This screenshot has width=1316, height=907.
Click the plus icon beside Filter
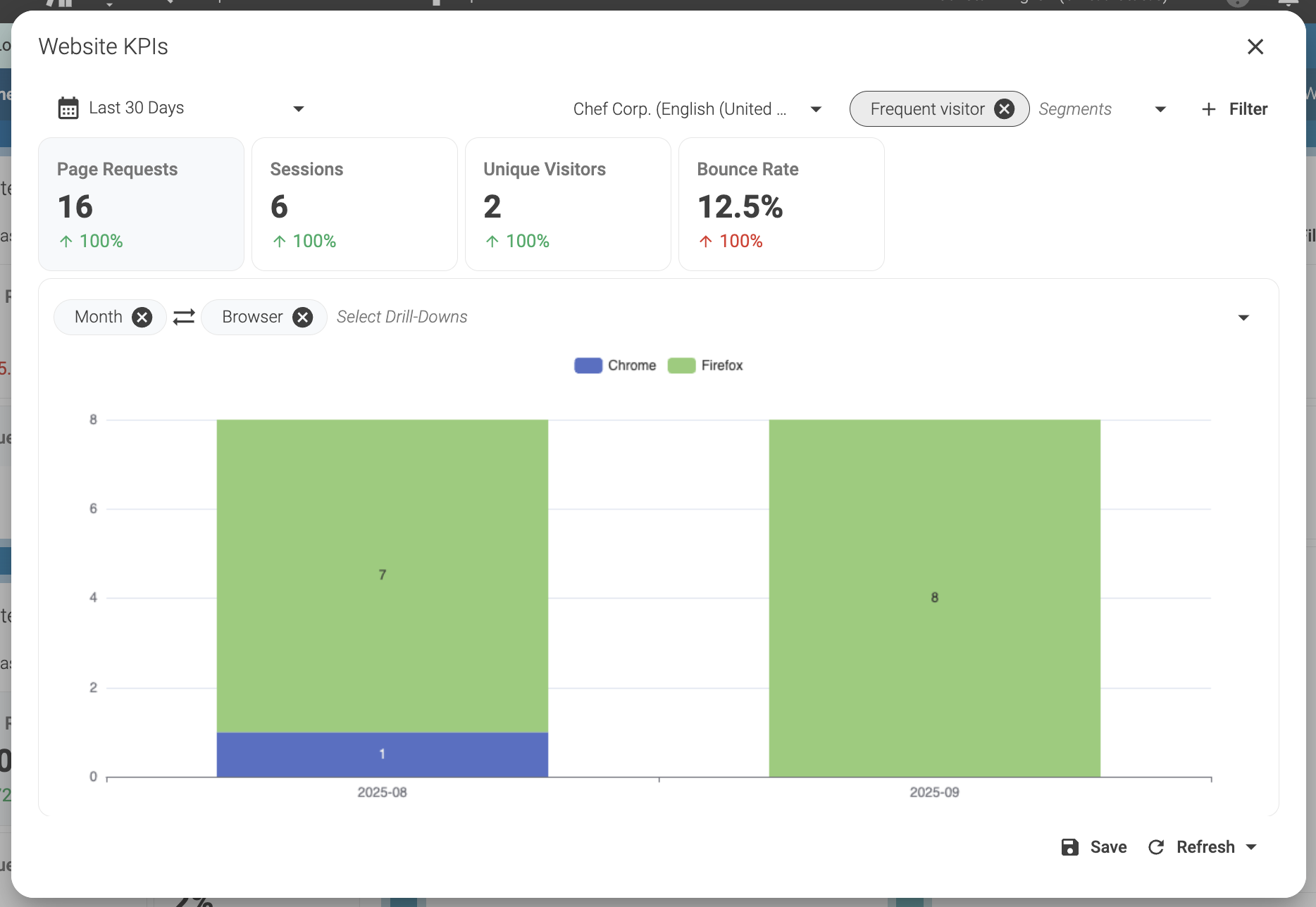[x=1208, y=108]
